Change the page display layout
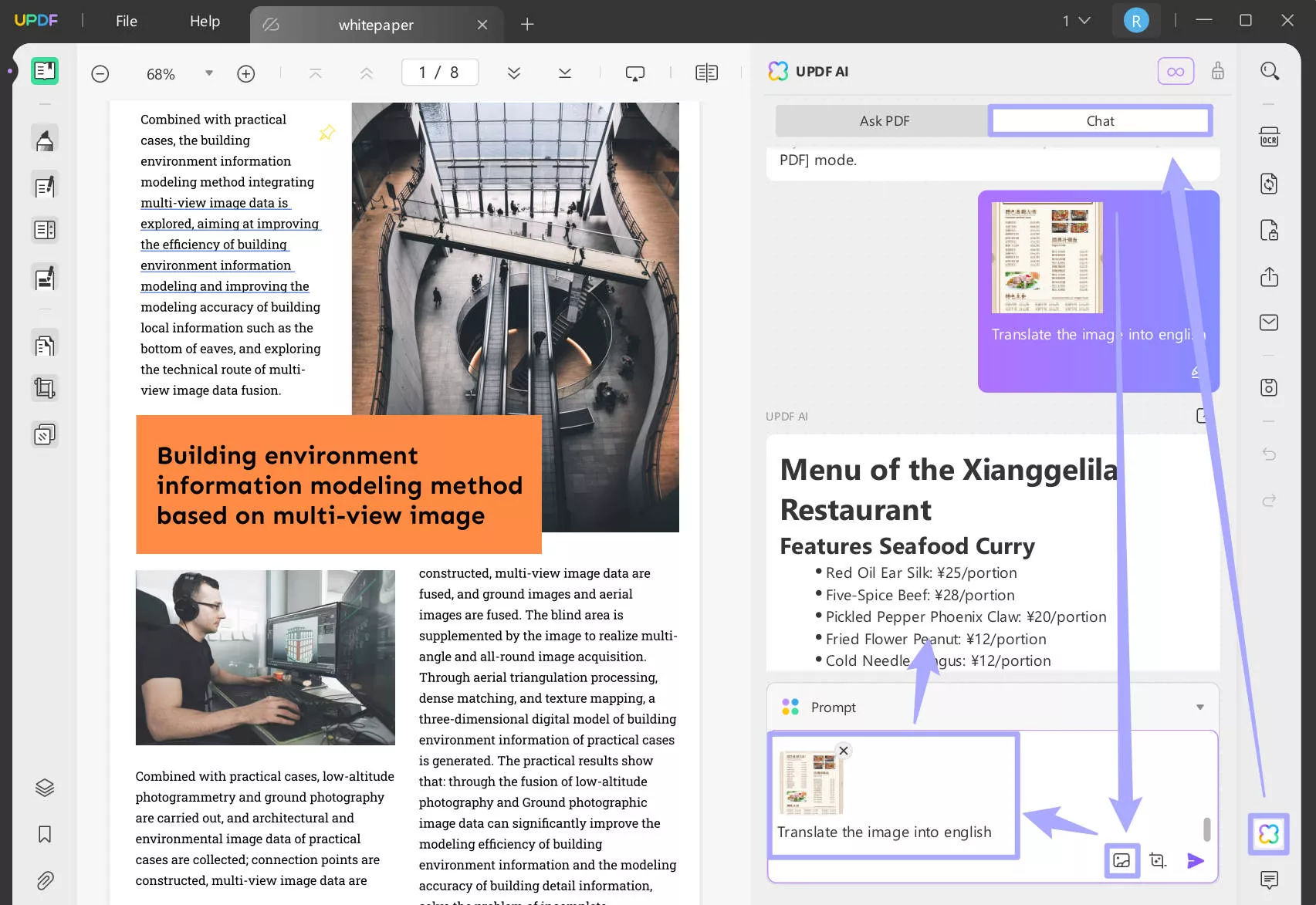This screenshot has width=1316, height=905. click(x=706, y=73)
